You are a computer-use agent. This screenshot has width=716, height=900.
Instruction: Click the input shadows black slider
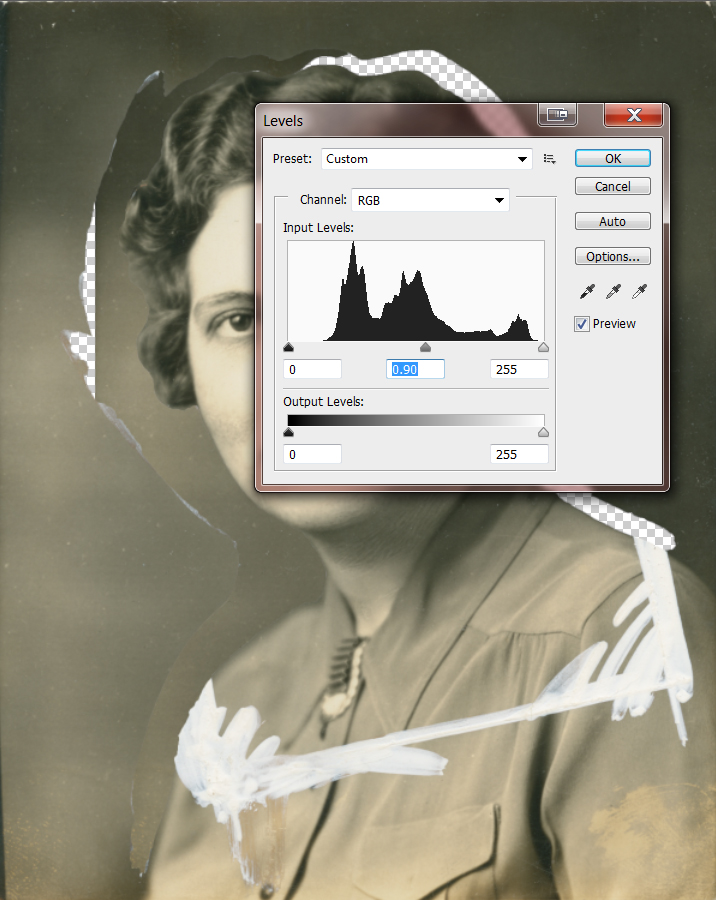coord(289,348)
